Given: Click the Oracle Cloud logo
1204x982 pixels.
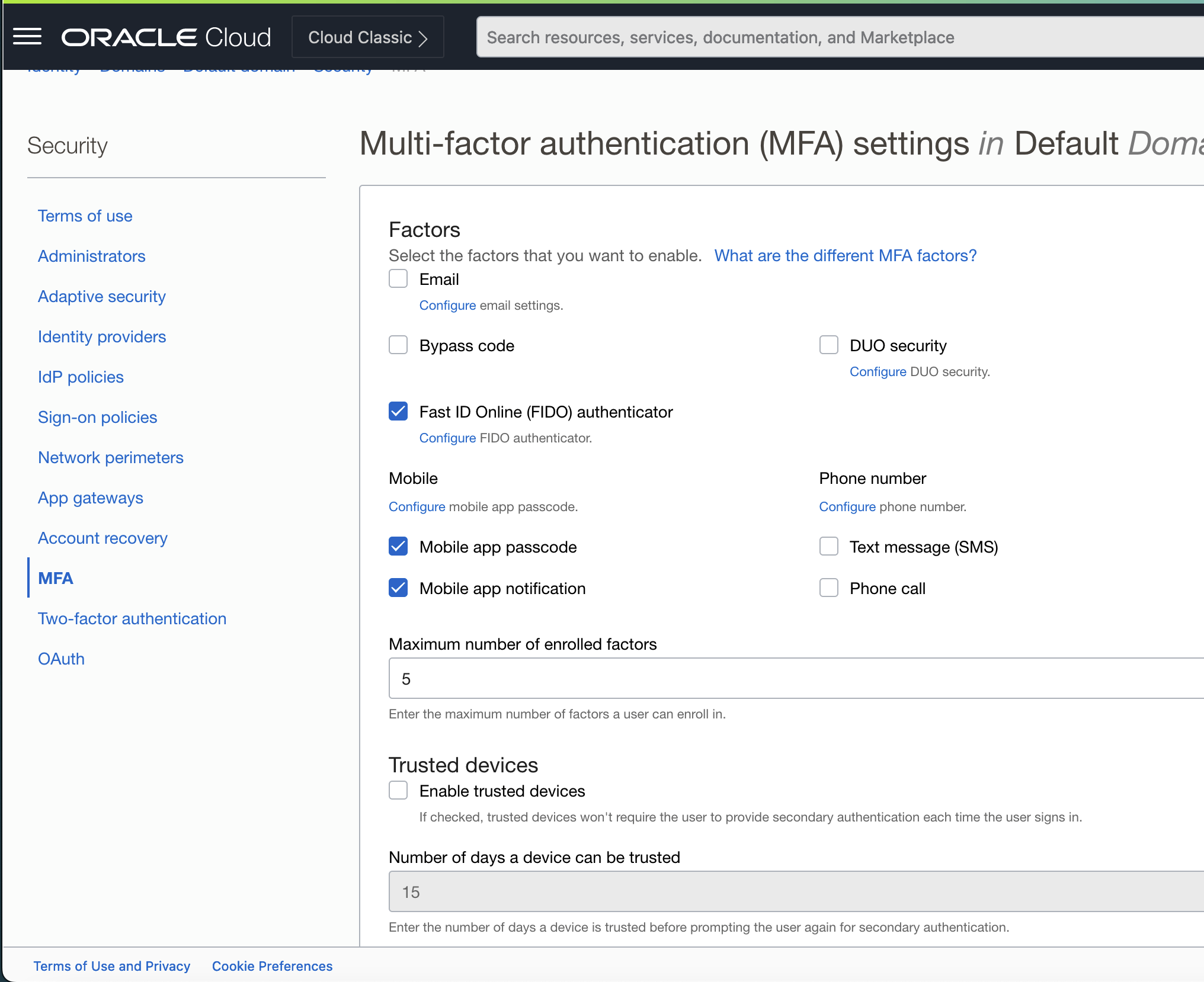Looking at the screenshot, I should point(166,37).
